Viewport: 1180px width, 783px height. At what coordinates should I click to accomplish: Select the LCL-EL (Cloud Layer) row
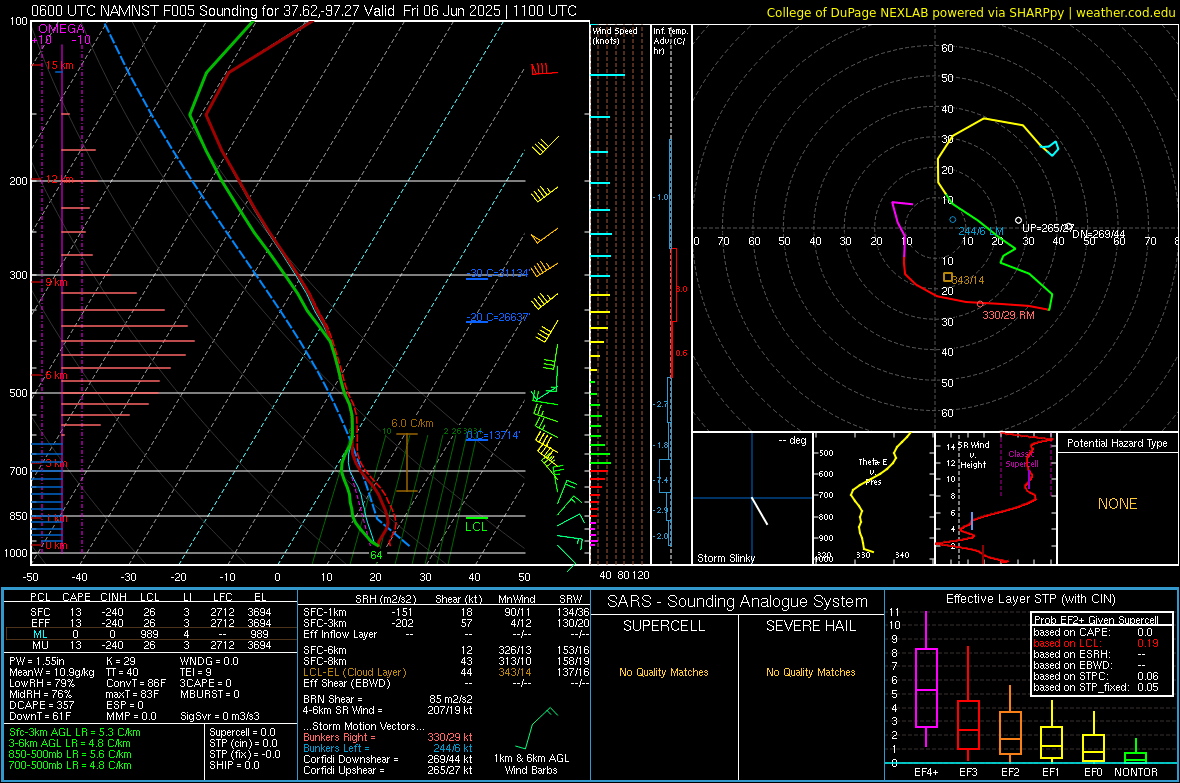click(x=444, y=672)
